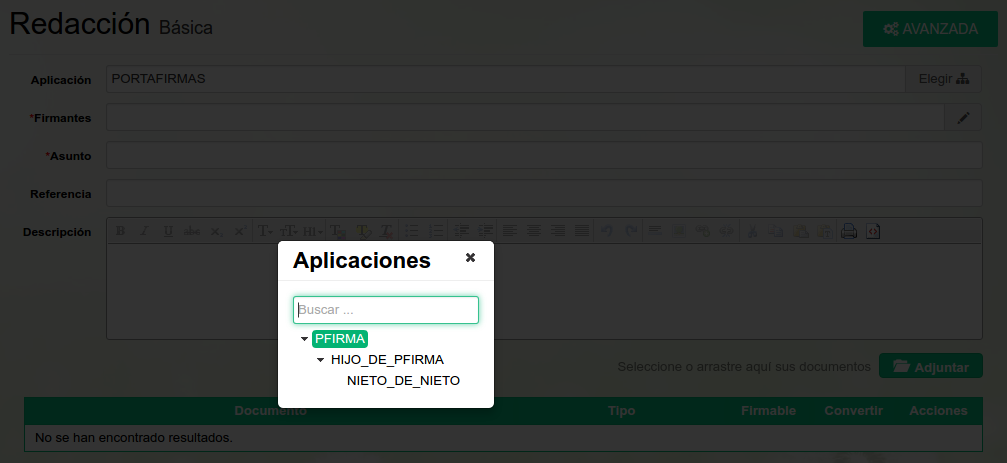1007x463 pixels.
Task: Click the Adjuntar documents button
Action: [931, 366]
